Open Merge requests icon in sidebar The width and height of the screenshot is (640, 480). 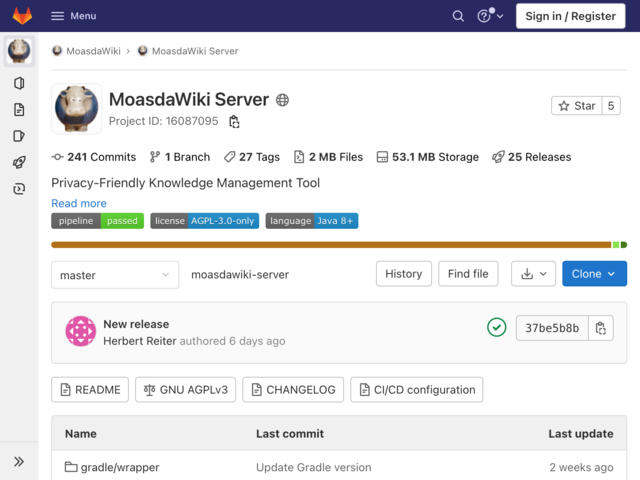[x=19, y=136]
